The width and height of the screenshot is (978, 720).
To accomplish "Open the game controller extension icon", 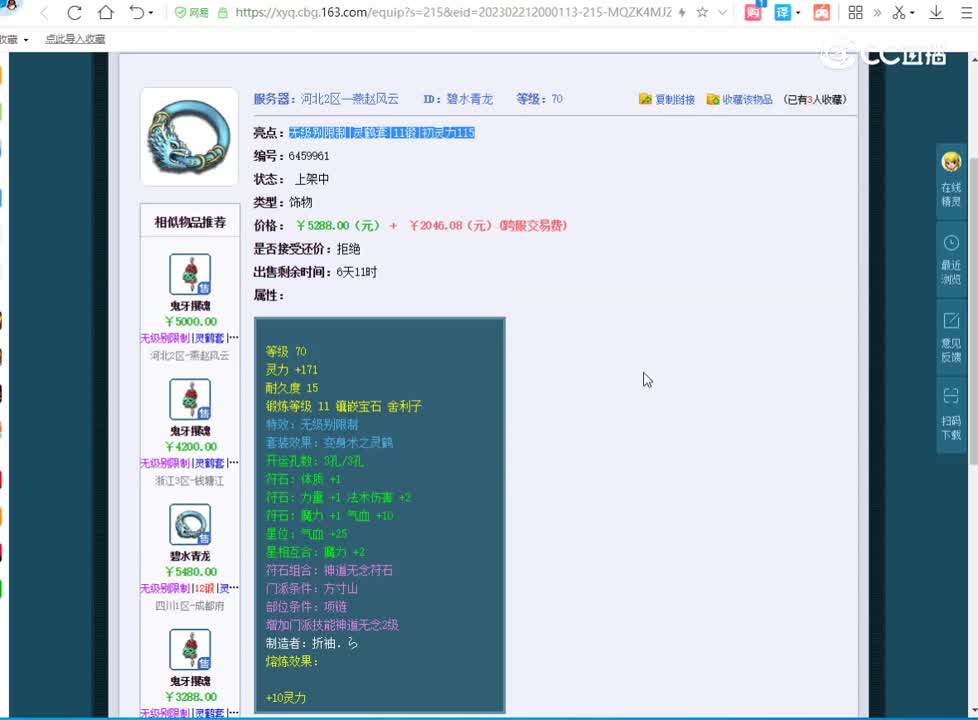I will (821, 12).
